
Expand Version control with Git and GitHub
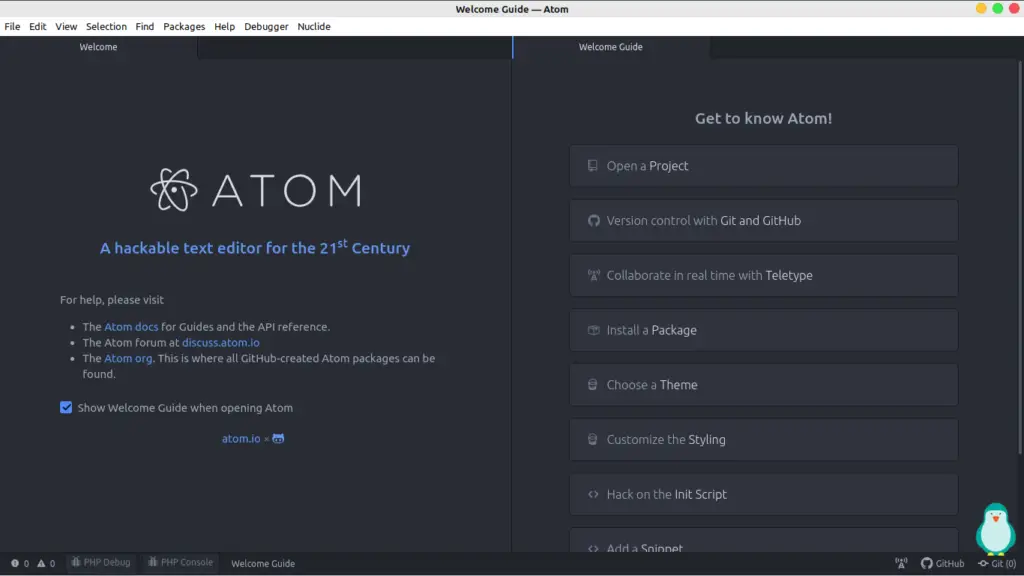[x=763, y=221]
